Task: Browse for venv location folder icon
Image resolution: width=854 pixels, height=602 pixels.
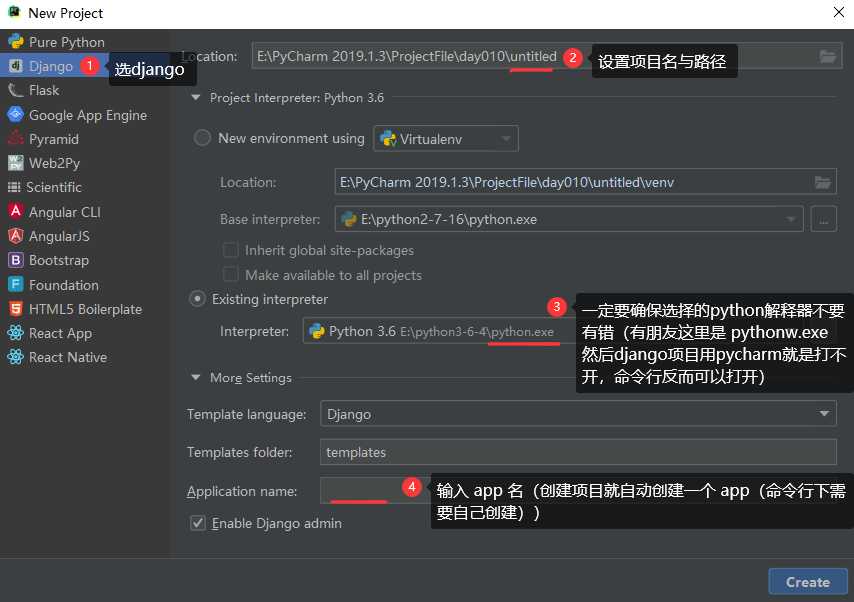Action: click(x=822, y=182)
